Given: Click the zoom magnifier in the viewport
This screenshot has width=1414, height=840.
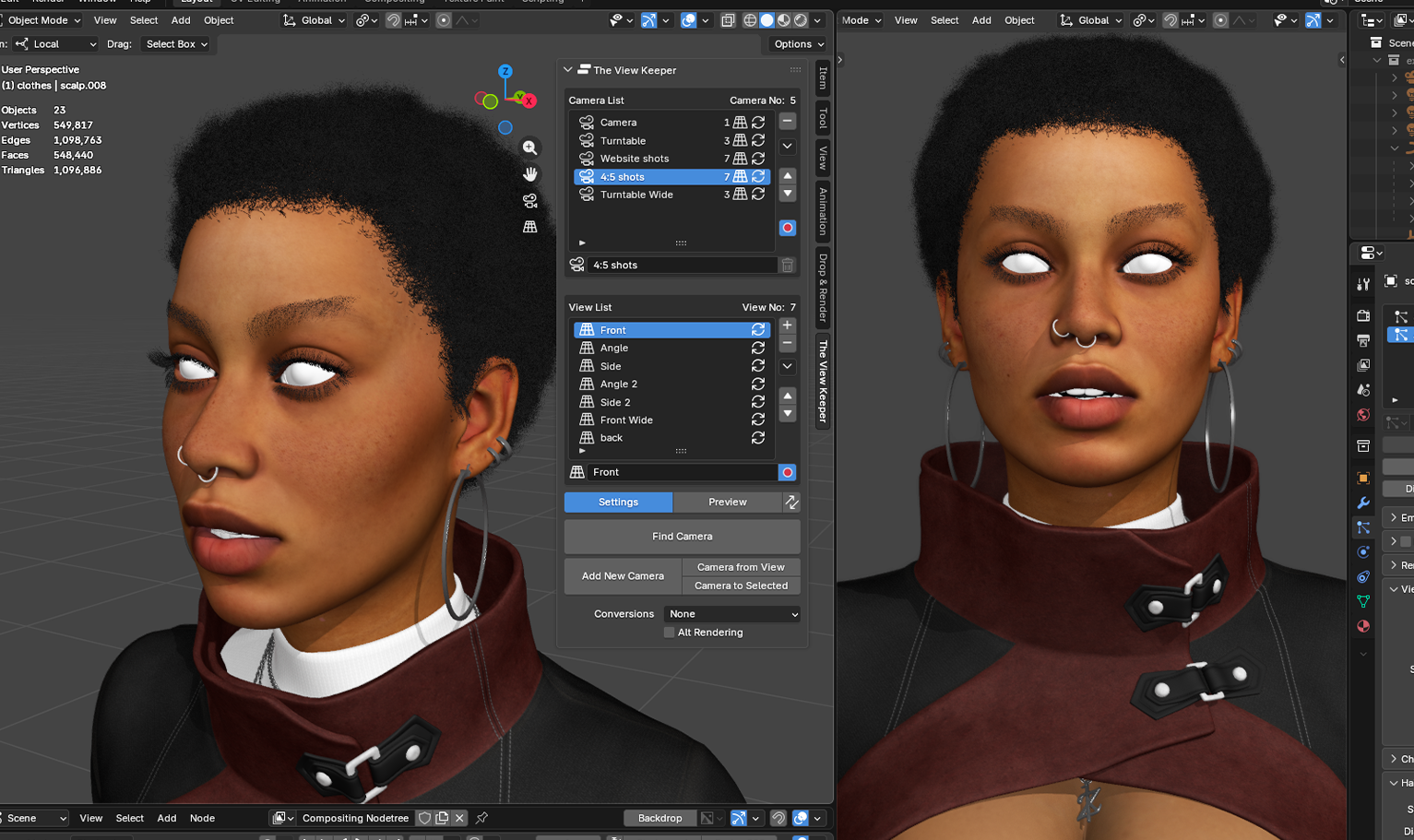Looking at the screenshot, I should (530, 148).
